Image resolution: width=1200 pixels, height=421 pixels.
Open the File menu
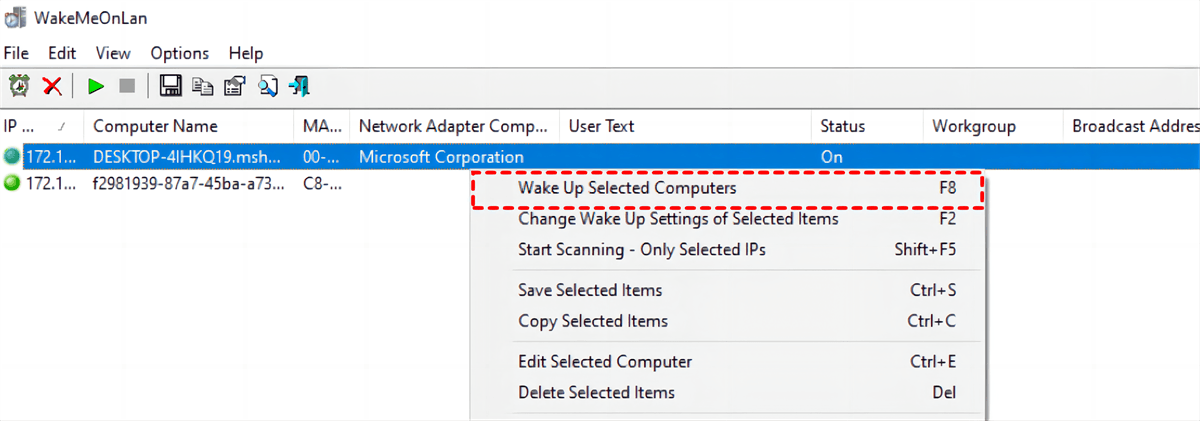pyautogui.click(x=16, y=53)
